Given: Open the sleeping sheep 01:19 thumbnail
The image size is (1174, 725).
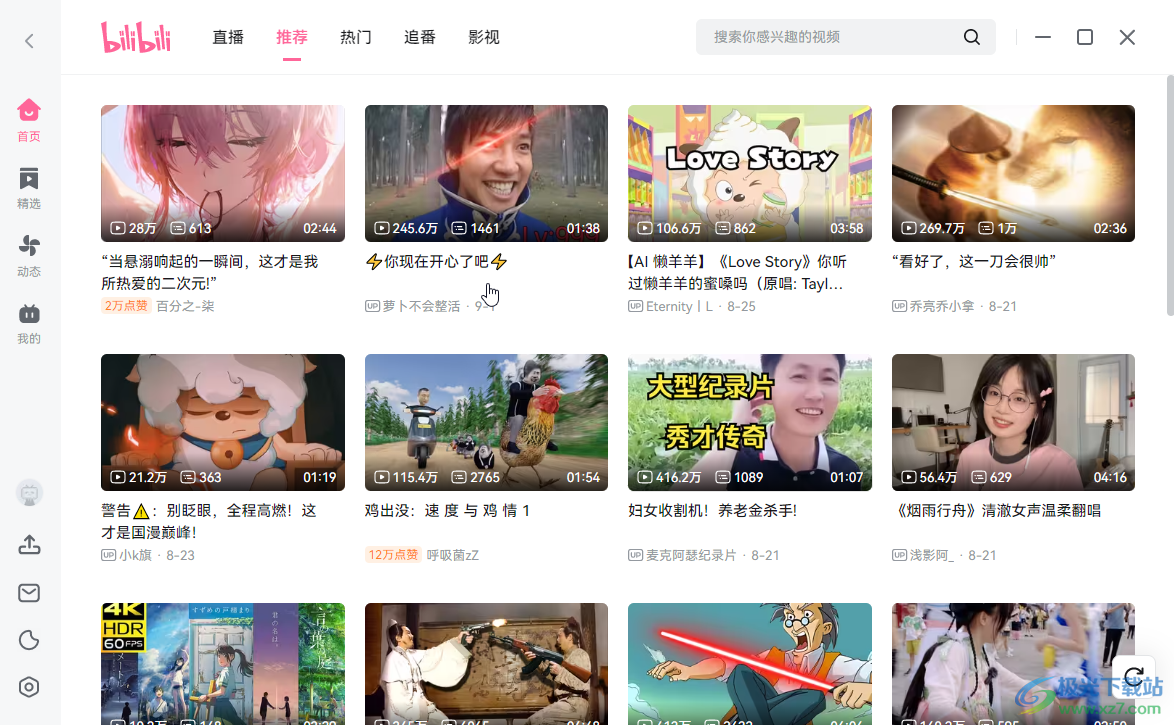Looking at the screenshot, I should tap(223, 422).
